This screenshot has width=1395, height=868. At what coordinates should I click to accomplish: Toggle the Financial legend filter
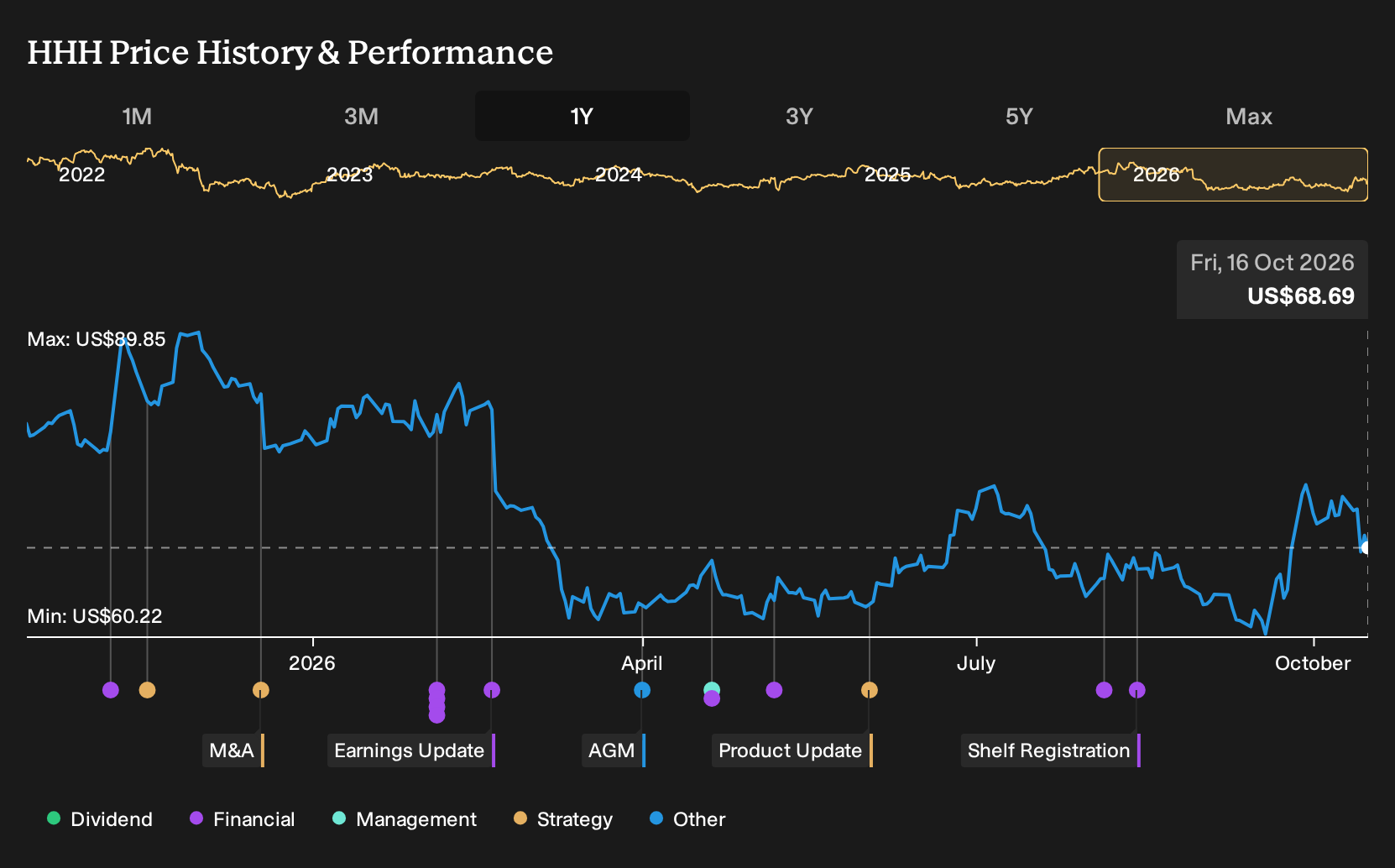click(x=243, y=819)
